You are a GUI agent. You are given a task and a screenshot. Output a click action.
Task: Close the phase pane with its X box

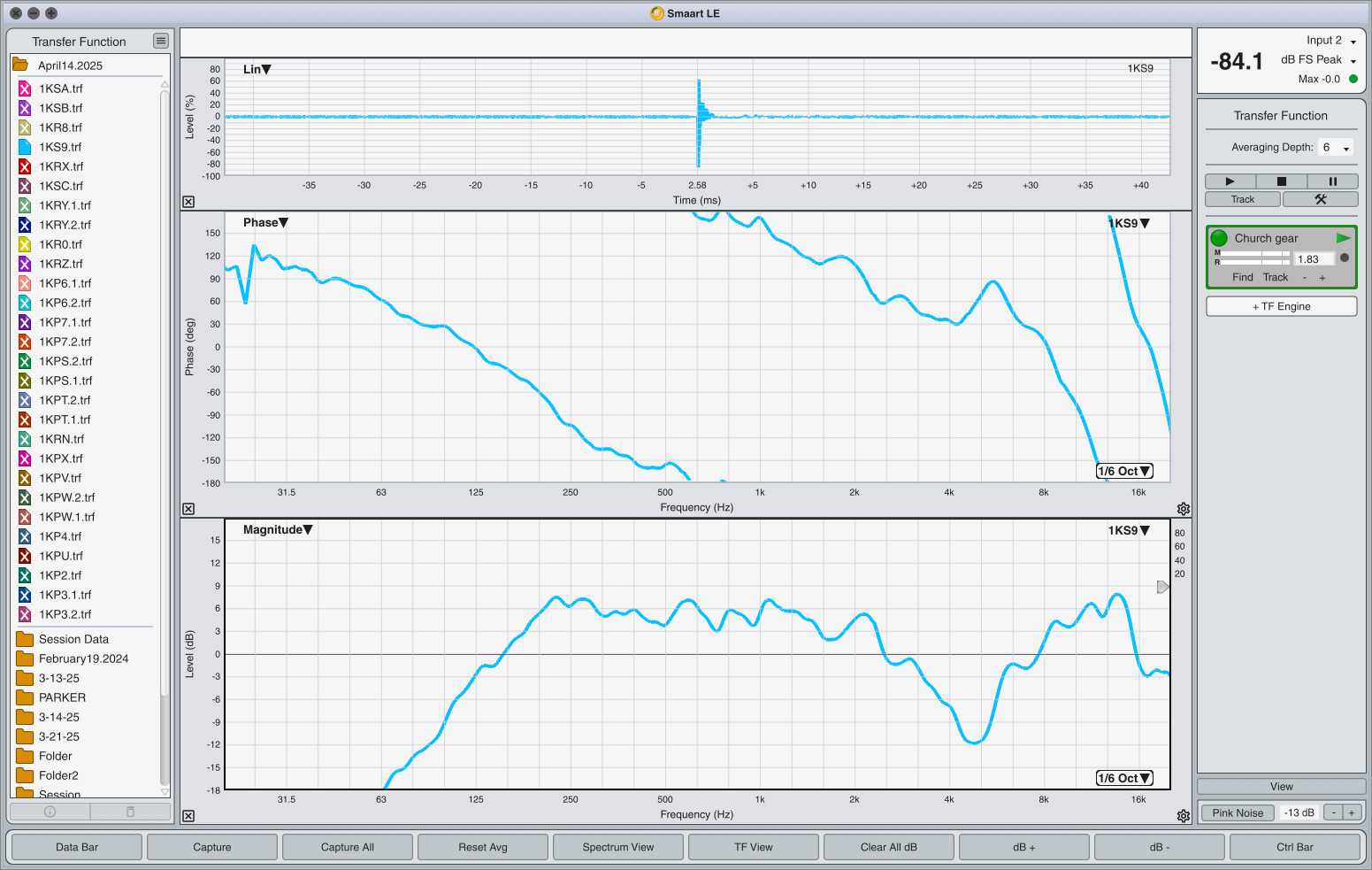188,509
